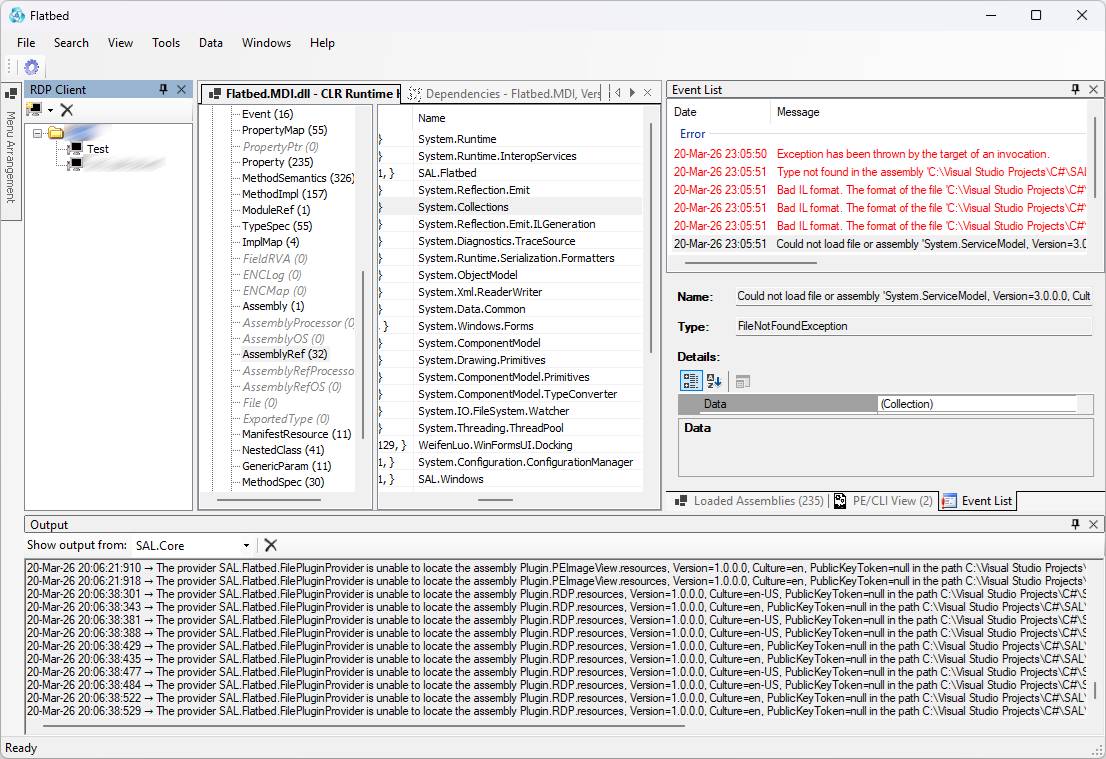1106x759 pixels.
Task: Toggle auto-hide pin on Output panel
Action: 1076,525
